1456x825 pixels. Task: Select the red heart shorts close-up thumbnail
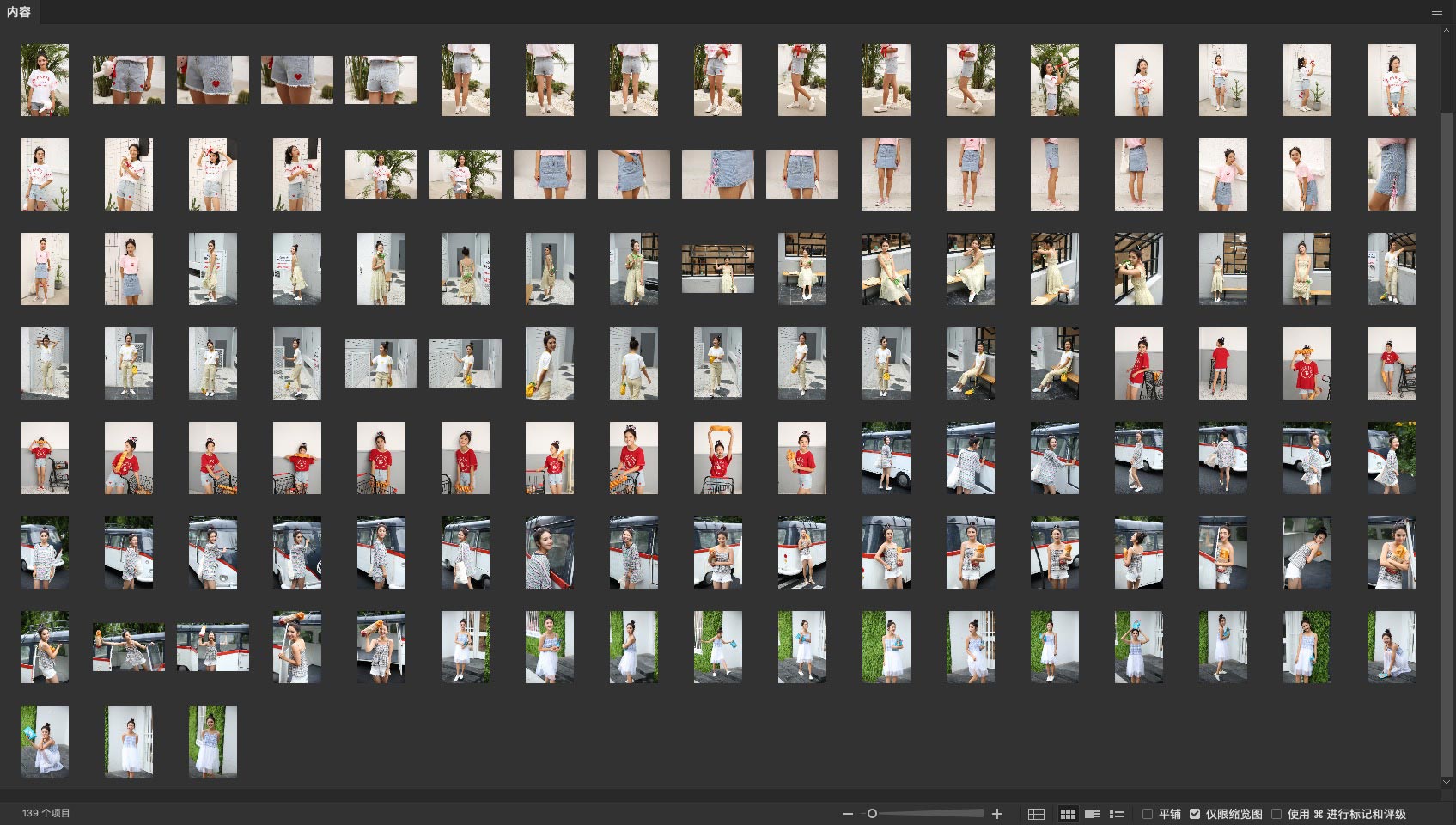(213, 80)
